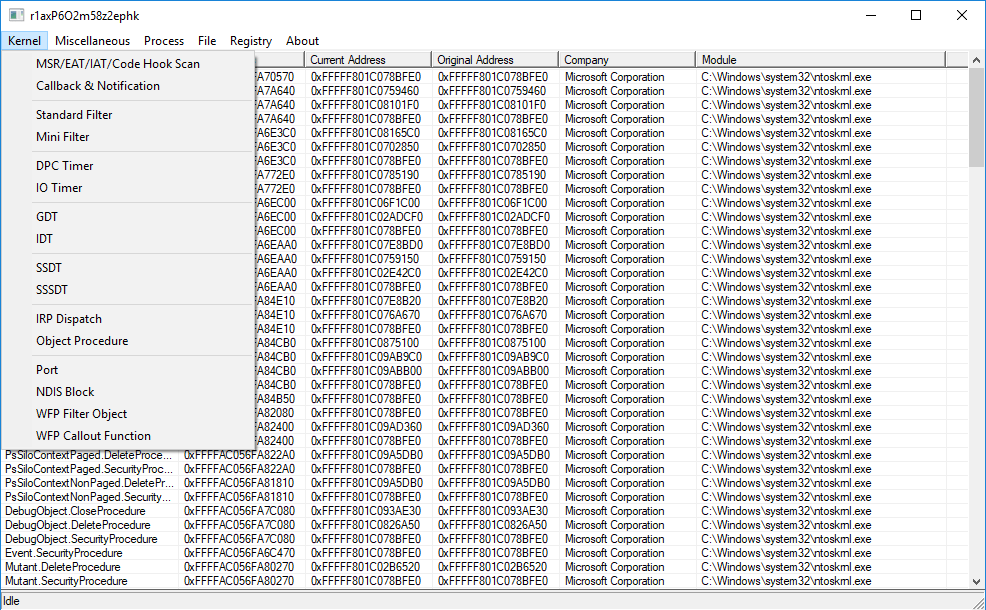Open the IDT listing
This screenshot has height=610, width=986.
click(x=46, y=239)
